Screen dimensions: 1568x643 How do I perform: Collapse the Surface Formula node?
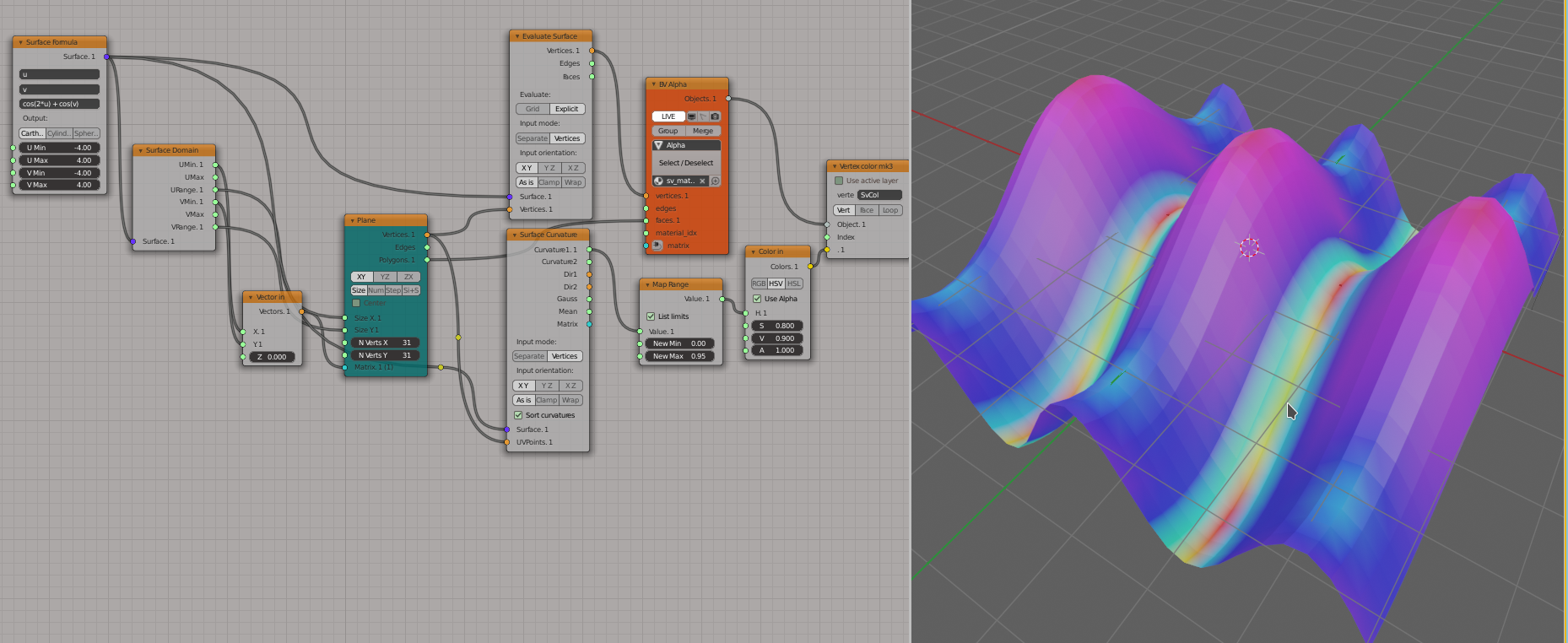point(20,42)
